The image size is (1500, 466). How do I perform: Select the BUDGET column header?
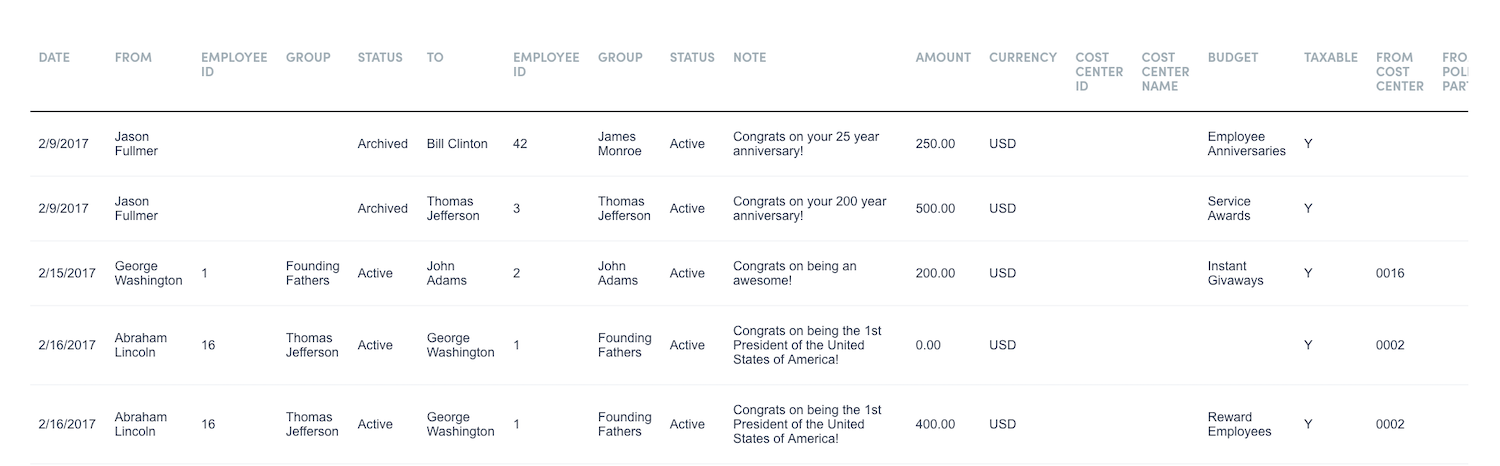coord(1232,58)
